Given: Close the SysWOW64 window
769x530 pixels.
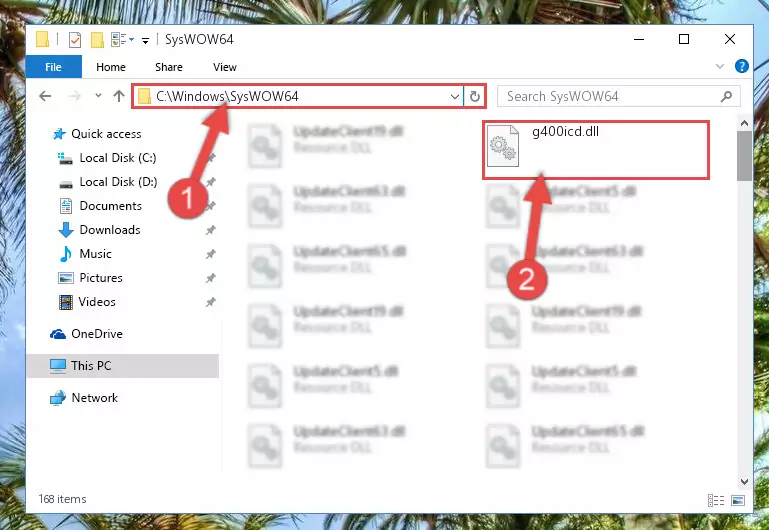Looking at the screenshot, I should point(729,39).
